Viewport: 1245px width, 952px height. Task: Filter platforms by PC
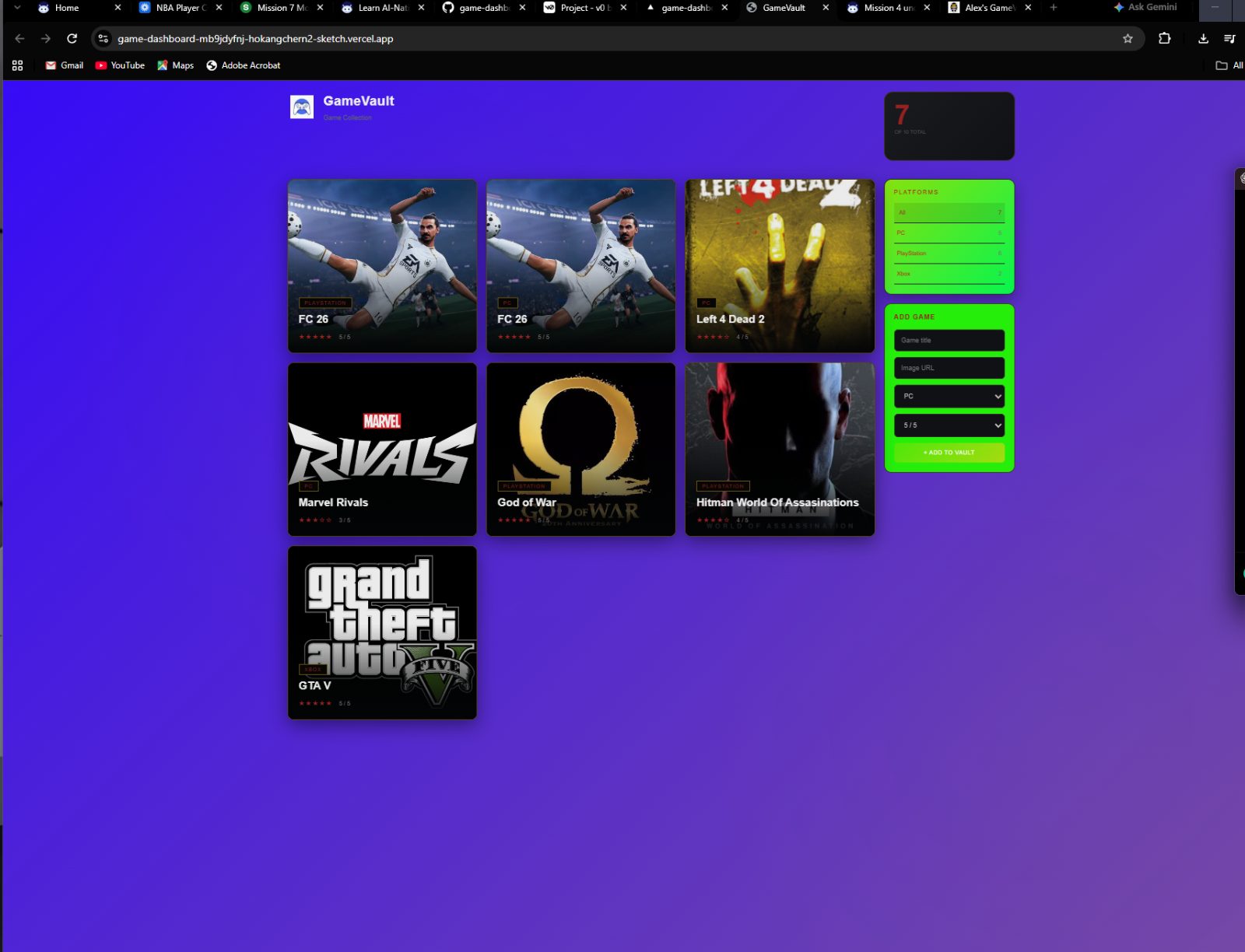pyautogui.click(x=949, y=233)
